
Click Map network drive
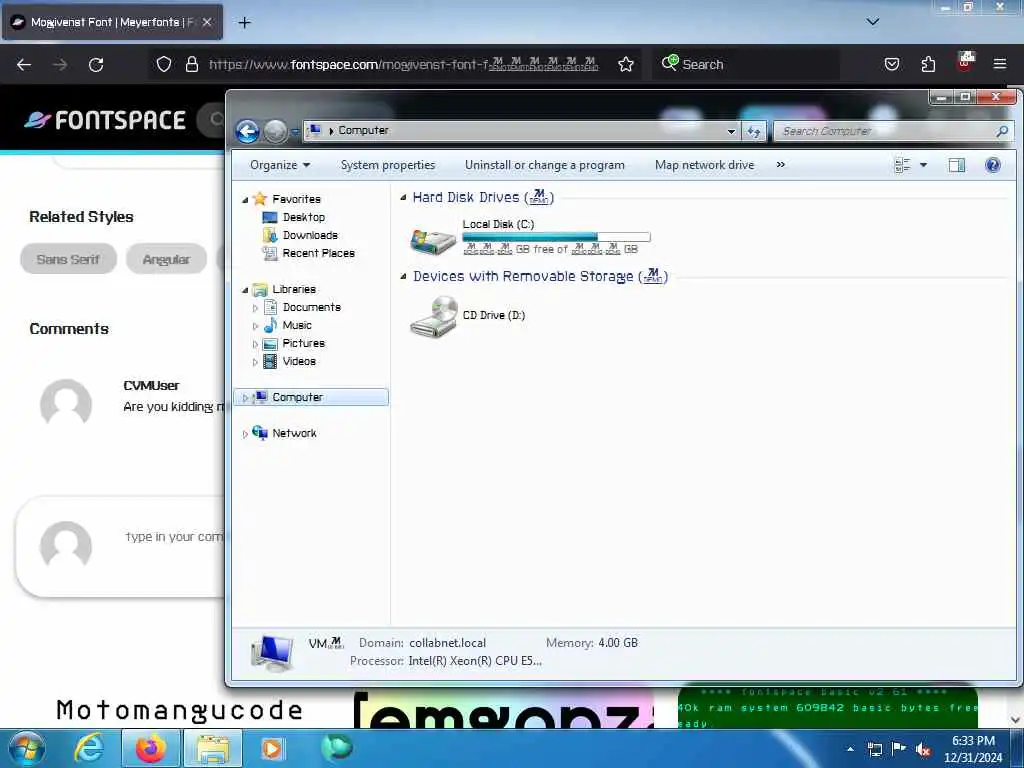[x=704, y=165]
